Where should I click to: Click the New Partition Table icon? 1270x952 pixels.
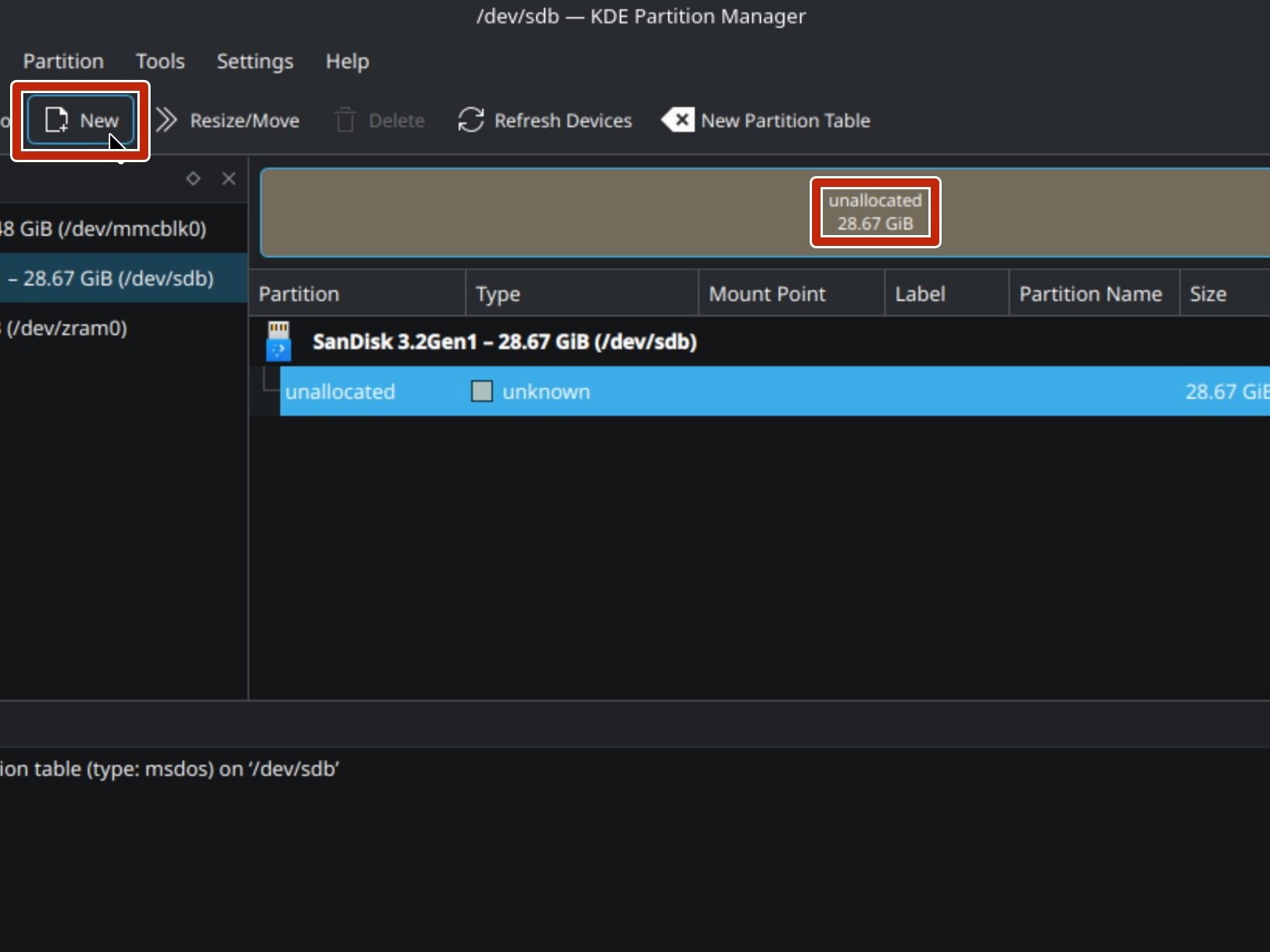[678, 120]
